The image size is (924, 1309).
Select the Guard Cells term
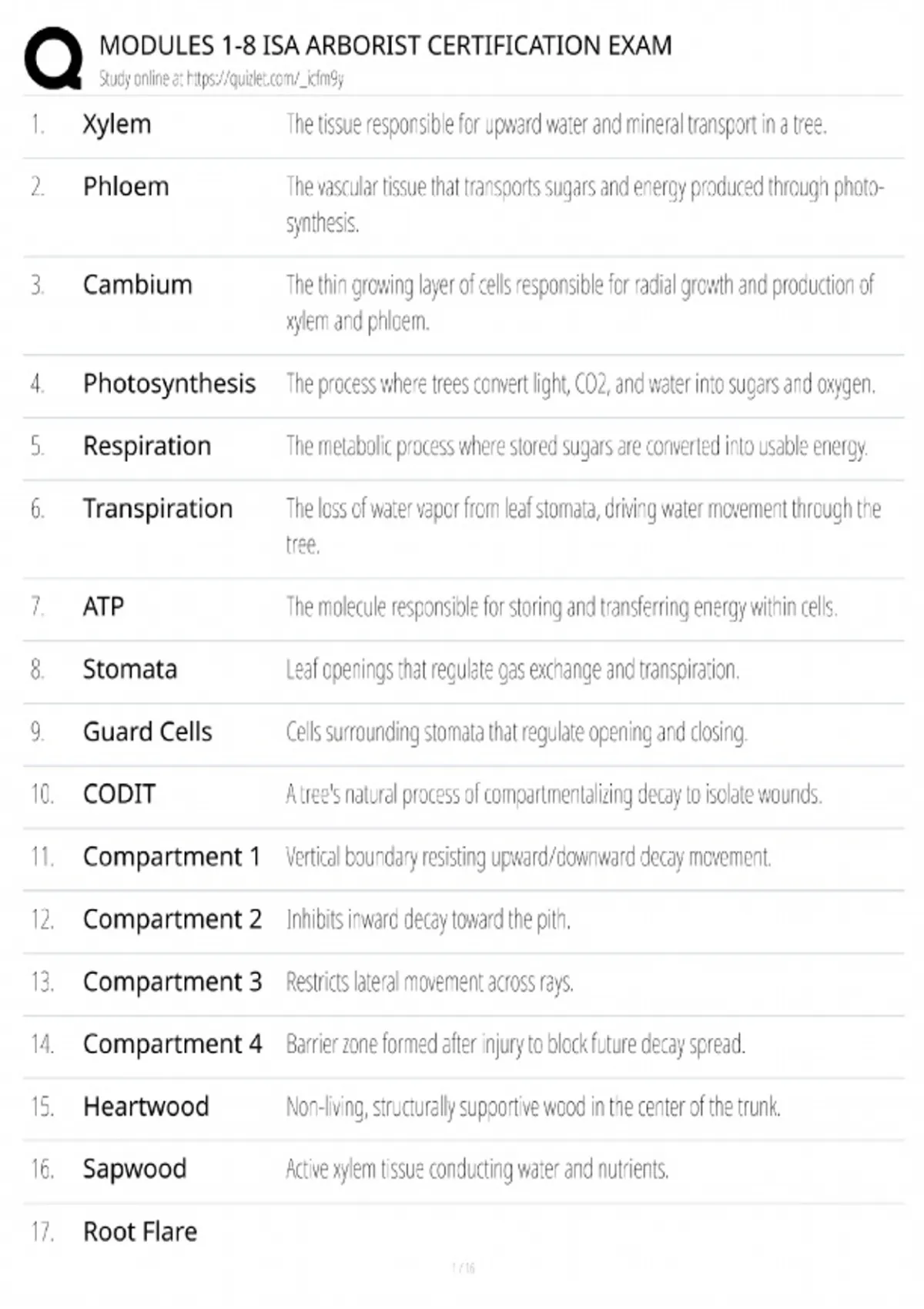[x=147, y=731]
